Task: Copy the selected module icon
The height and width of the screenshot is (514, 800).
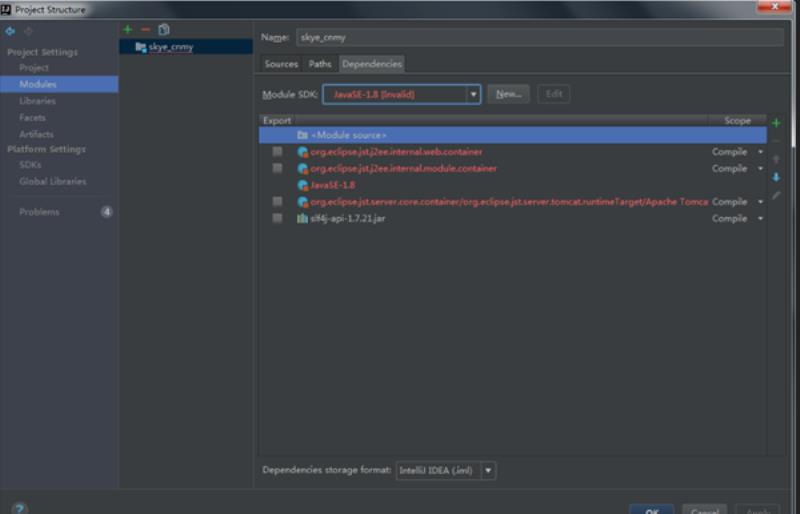Action: [x=164, y=30]
